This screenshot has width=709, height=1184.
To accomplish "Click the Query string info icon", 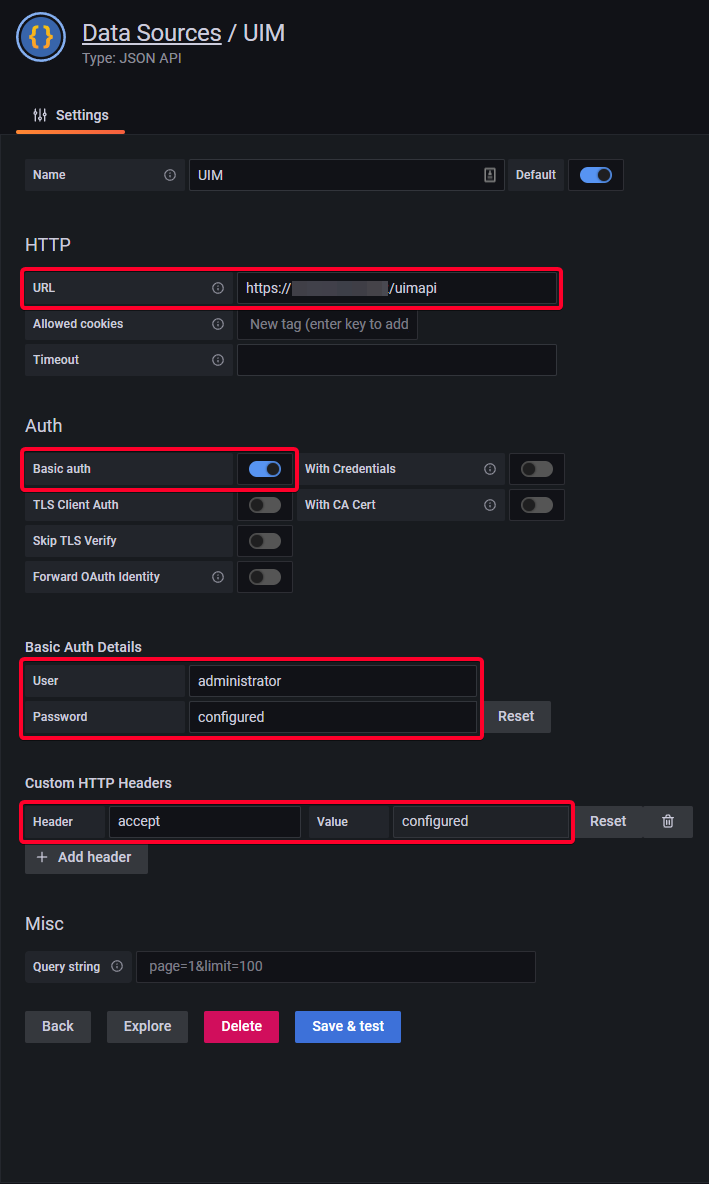I will coord(117,967).
